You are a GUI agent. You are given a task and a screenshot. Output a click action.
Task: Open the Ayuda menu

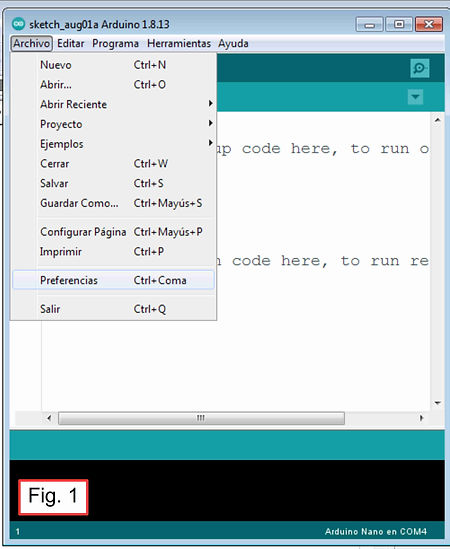tap(233, 43)
